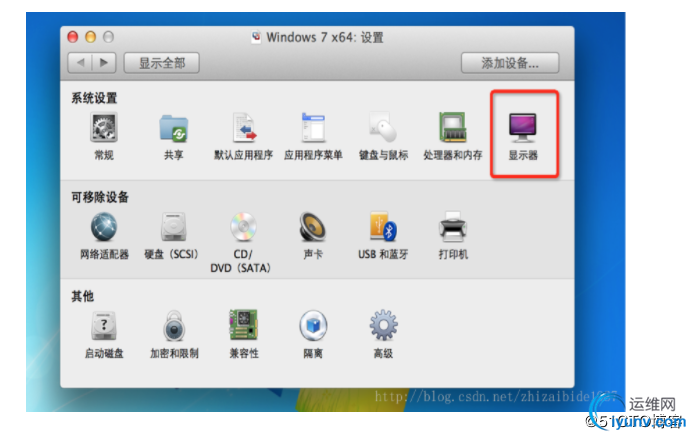
Task: Open 键盘与鼠标 keyboard and mouse settings
Action: coord(383,128)
